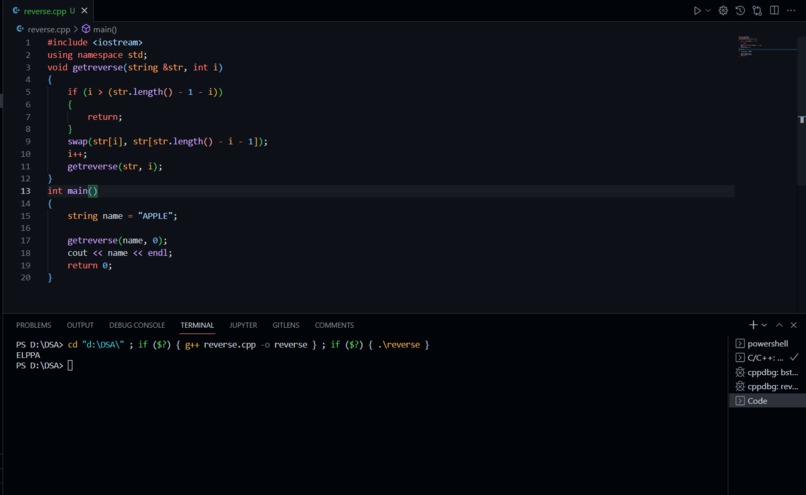The width and height of the screenshot is (806, 495).
Task: Maximize the panel with the up chevron
Action: pyautogui.click(x=779, y=325)
